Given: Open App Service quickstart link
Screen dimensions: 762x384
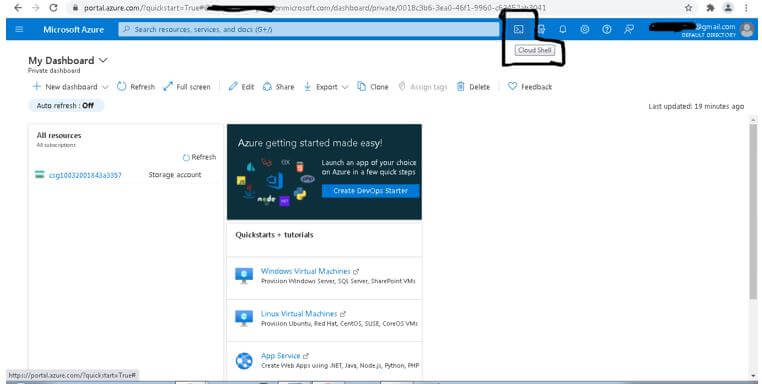Looking at the screenshot, I should tap(280, 356).
